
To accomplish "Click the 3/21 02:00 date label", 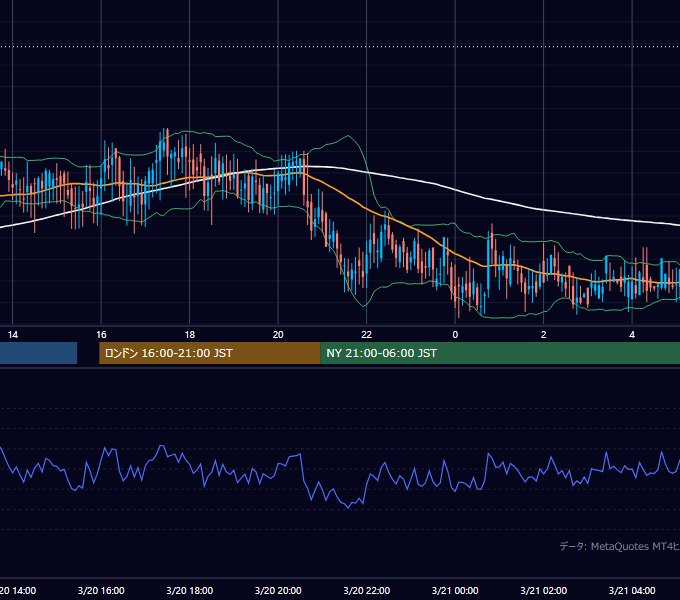I will click(543, 590).
